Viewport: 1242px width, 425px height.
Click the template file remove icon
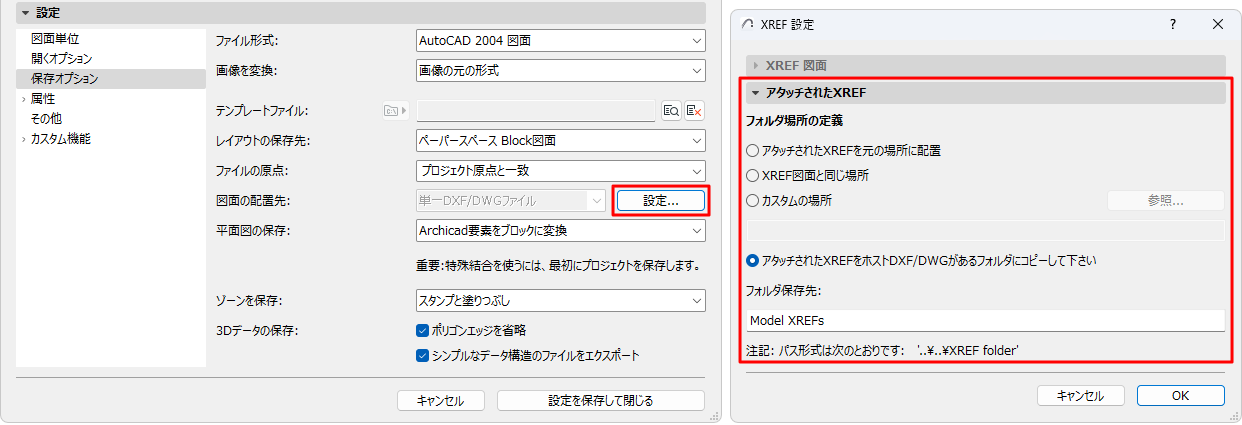pos(695,110)
